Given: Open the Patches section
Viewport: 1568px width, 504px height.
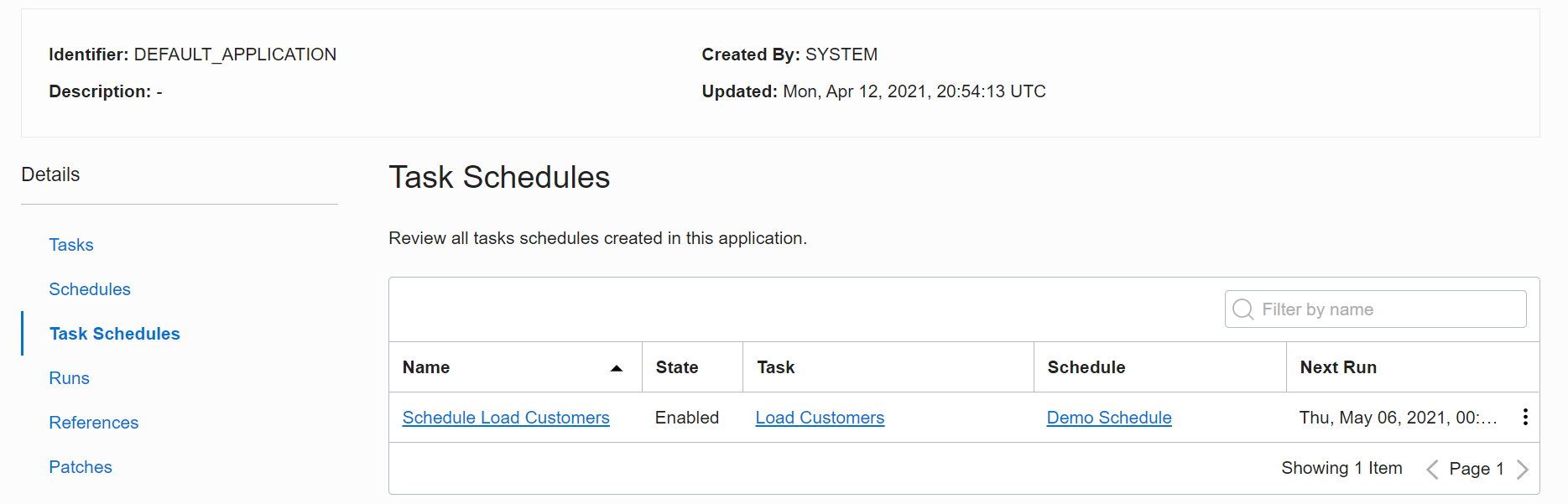Looking at the screenshot, I should click(x=81, y=467).
